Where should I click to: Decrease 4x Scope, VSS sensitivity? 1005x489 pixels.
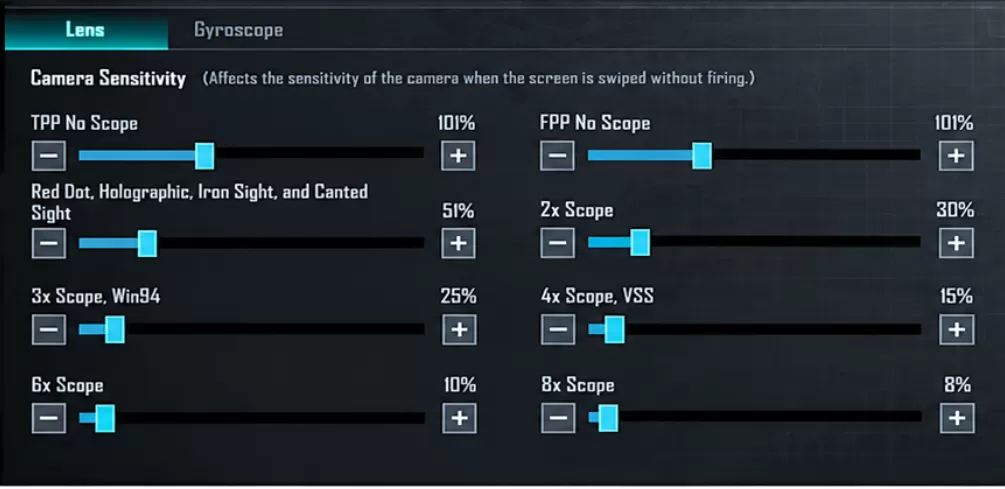click(558, 330)
